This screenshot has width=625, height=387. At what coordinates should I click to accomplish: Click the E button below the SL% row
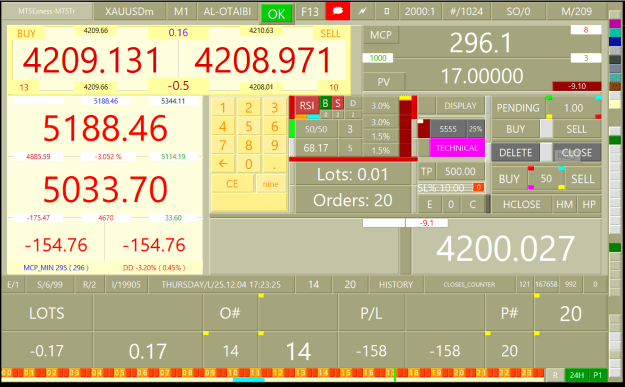coord(429,204)
